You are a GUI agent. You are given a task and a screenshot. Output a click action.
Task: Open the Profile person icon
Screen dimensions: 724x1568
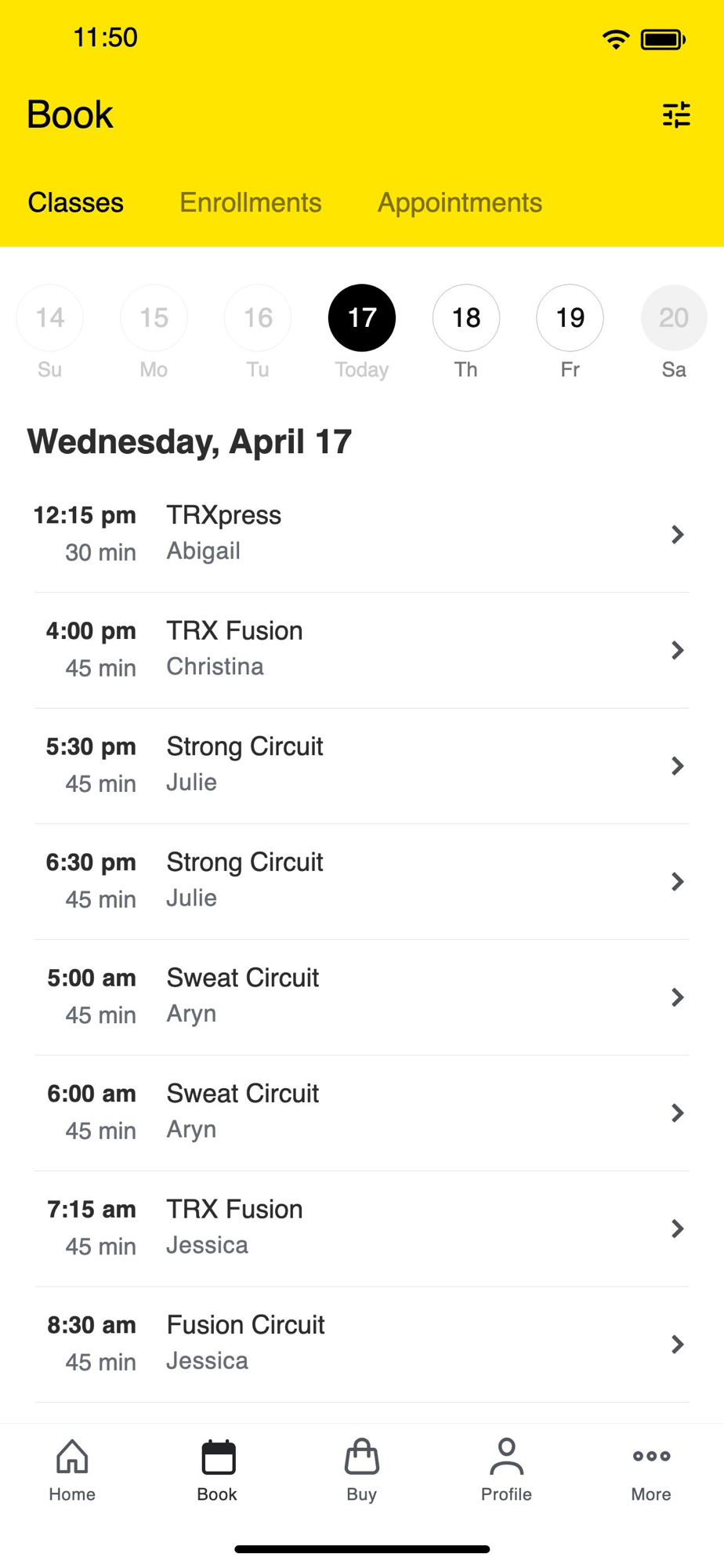point(506,1457)
